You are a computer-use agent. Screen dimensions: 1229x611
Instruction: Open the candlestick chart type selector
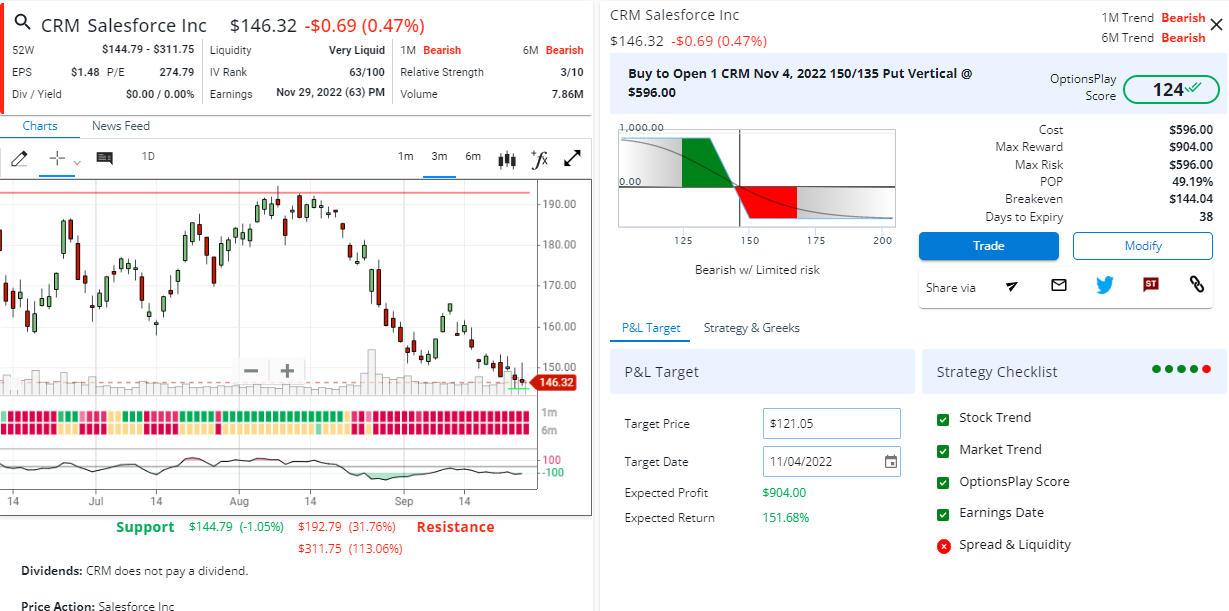(507, 159)
